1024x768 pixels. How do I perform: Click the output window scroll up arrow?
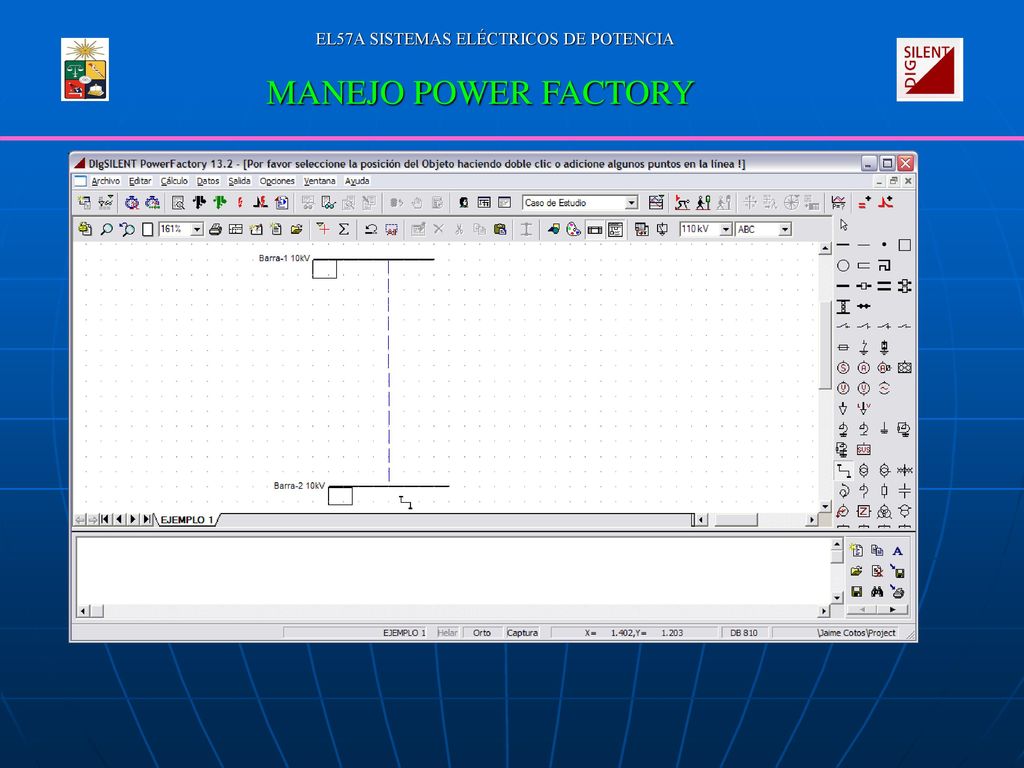click(837, 544)
